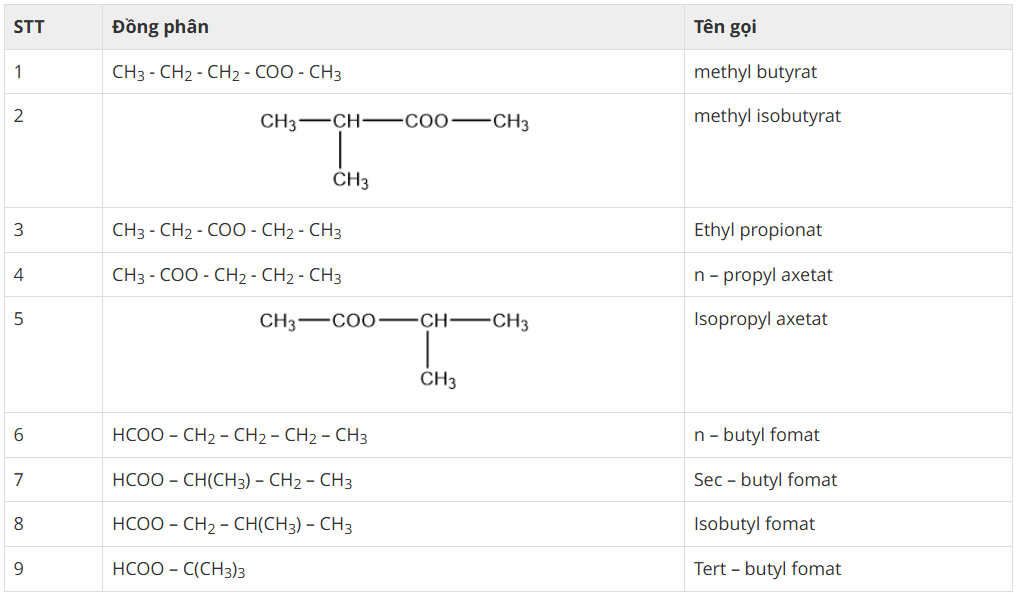Click the n – propyl axetat name

[x=763, y=275]
